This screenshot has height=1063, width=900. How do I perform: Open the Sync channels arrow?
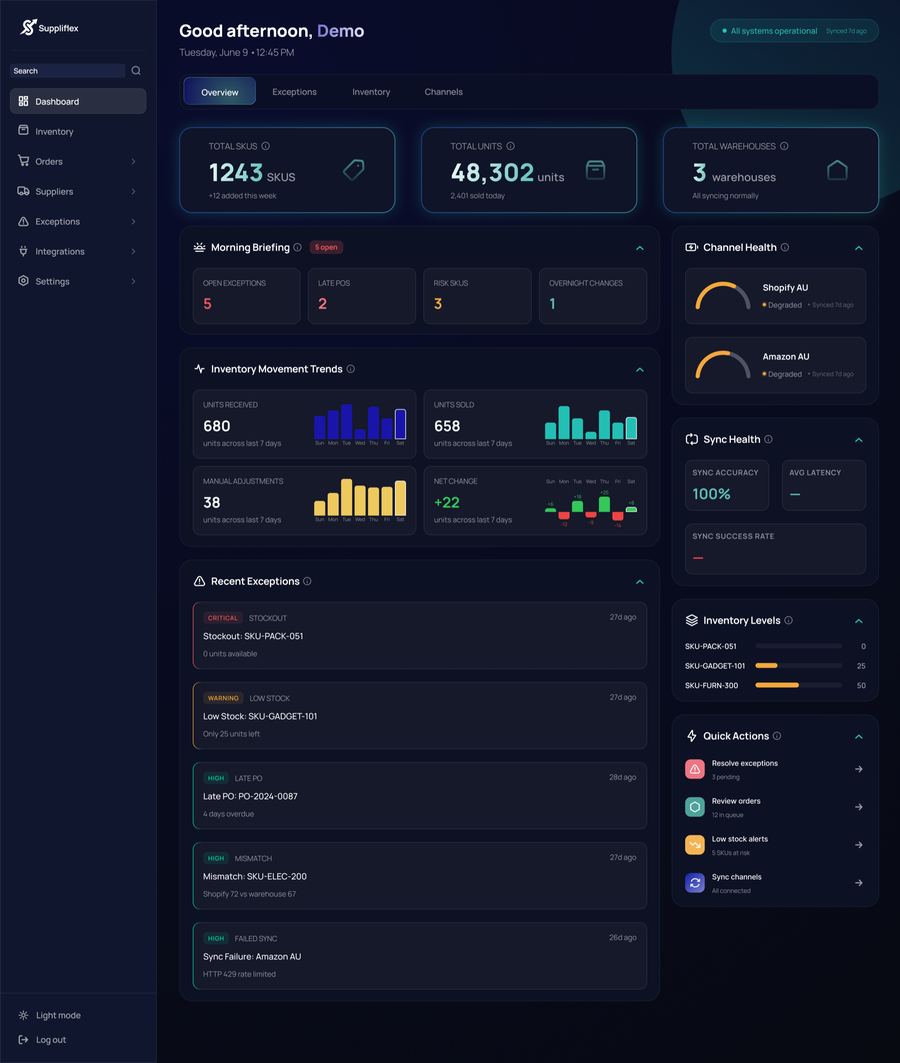859,883
